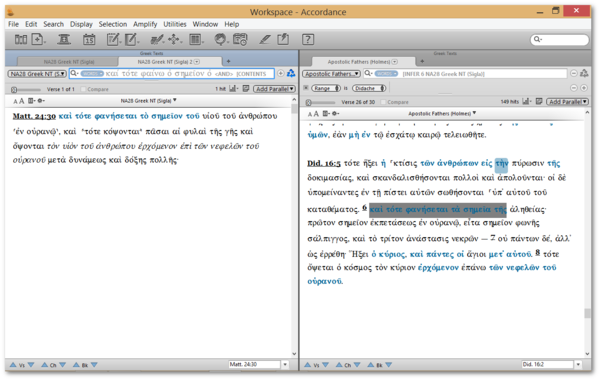The height and width of the screenshot is (380, 600).
Task: Open gear settings icon in Apostolic Fathers pane
Action: pos(335,114)
